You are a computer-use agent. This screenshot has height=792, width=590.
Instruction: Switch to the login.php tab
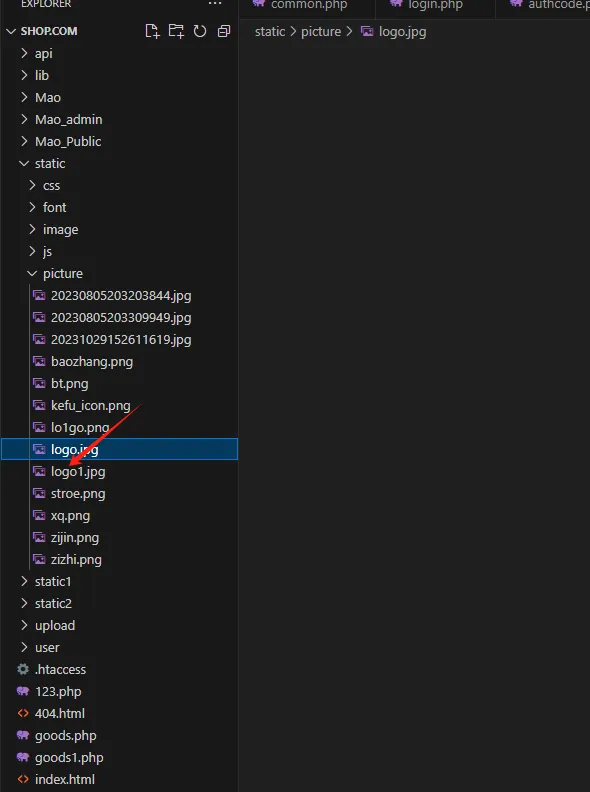tap(435, 5)
